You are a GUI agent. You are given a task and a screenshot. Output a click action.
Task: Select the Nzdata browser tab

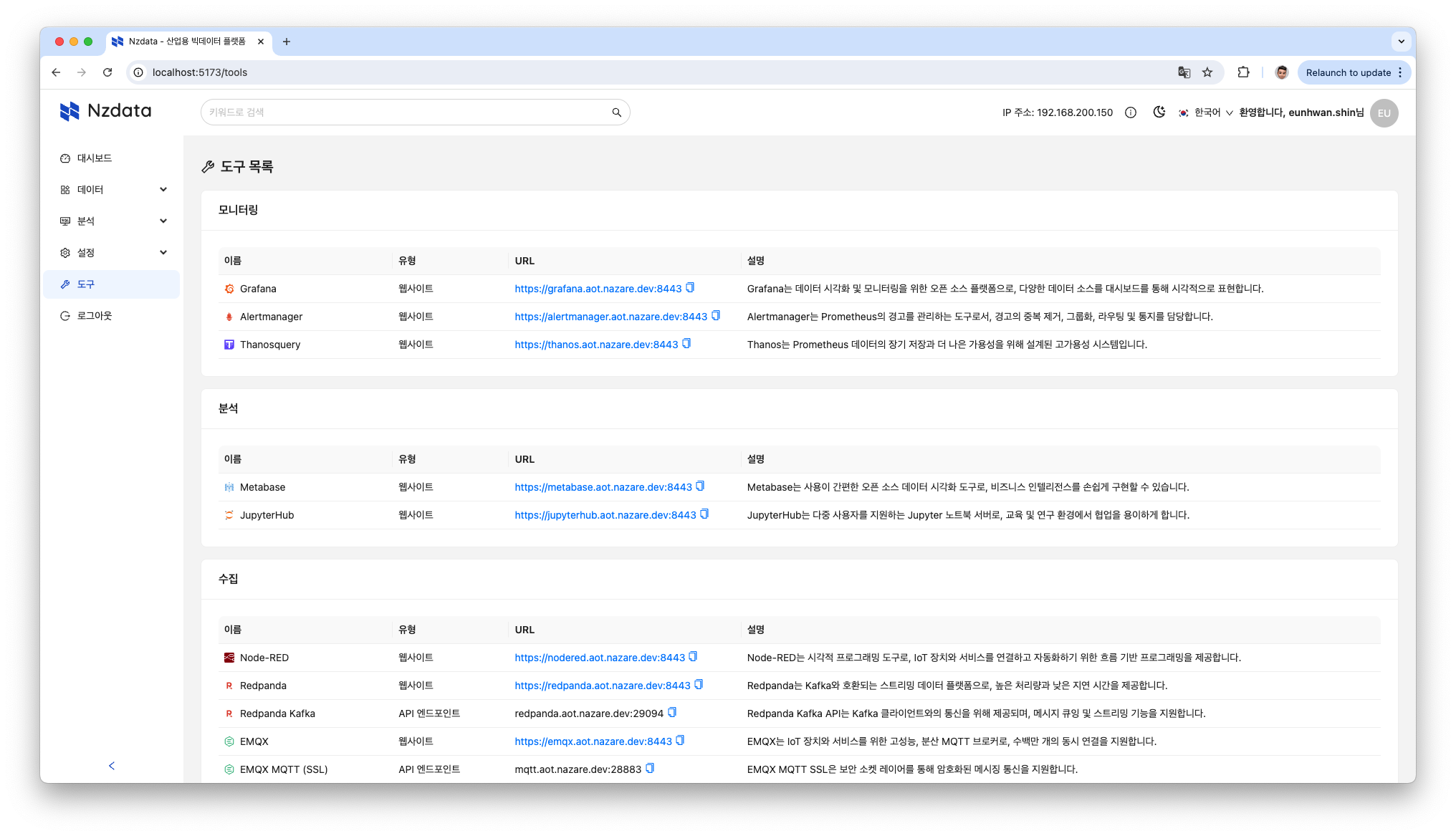(x=188, y=42)
